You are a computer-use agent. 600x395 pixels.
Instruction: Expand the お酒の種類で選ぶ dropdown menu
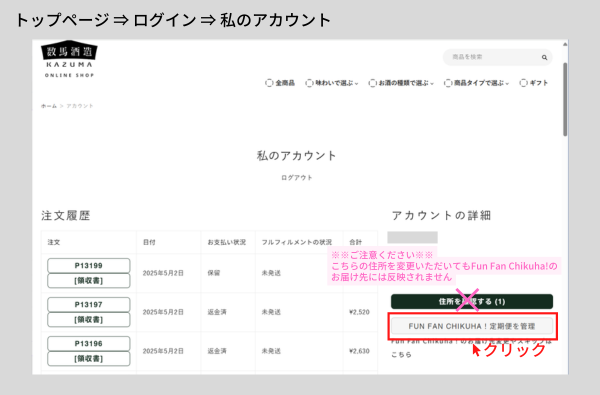[x=401, y=83]
